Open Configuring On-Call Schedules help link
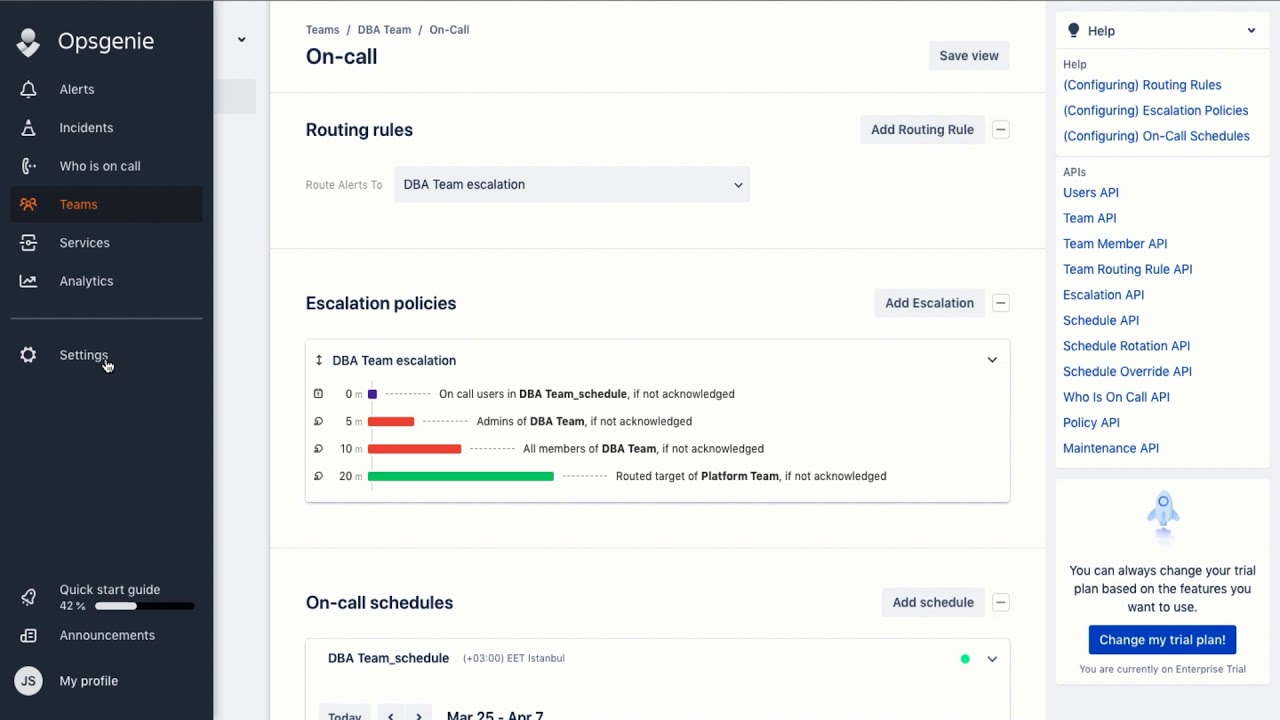 (x=1156, y=136)
